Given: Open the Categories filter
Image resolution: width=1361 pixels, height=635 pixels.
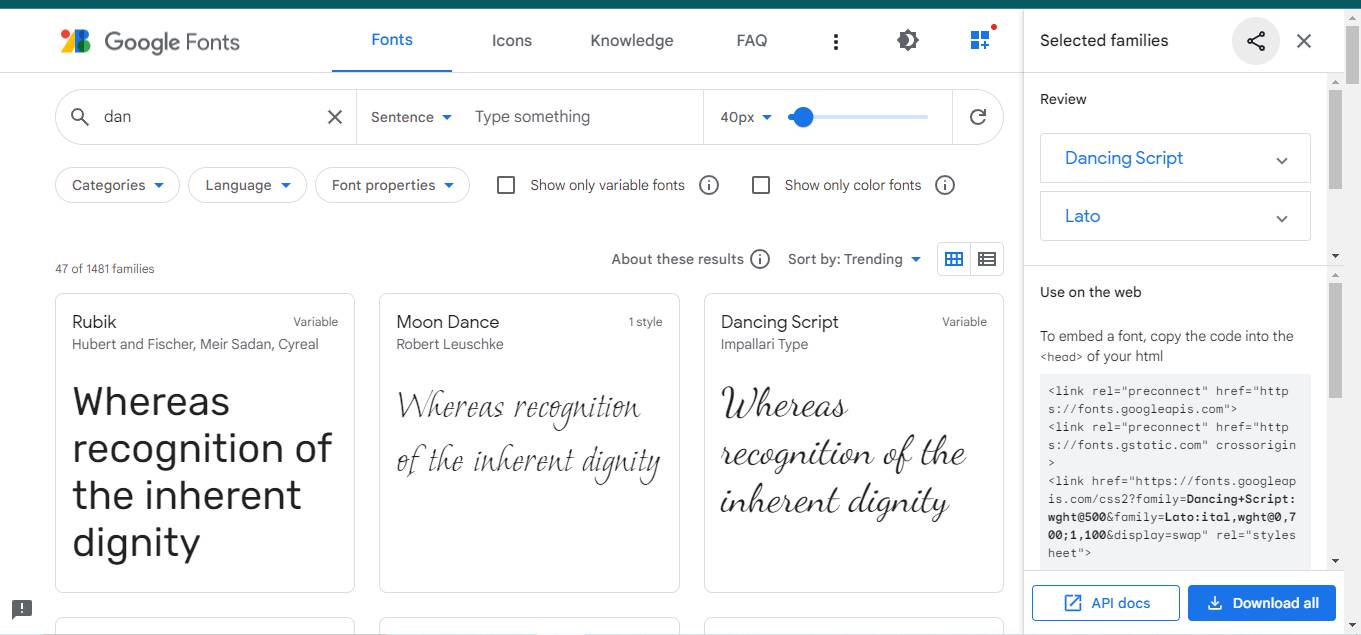Looking at the screenshot, I should (x=116, y=185).
